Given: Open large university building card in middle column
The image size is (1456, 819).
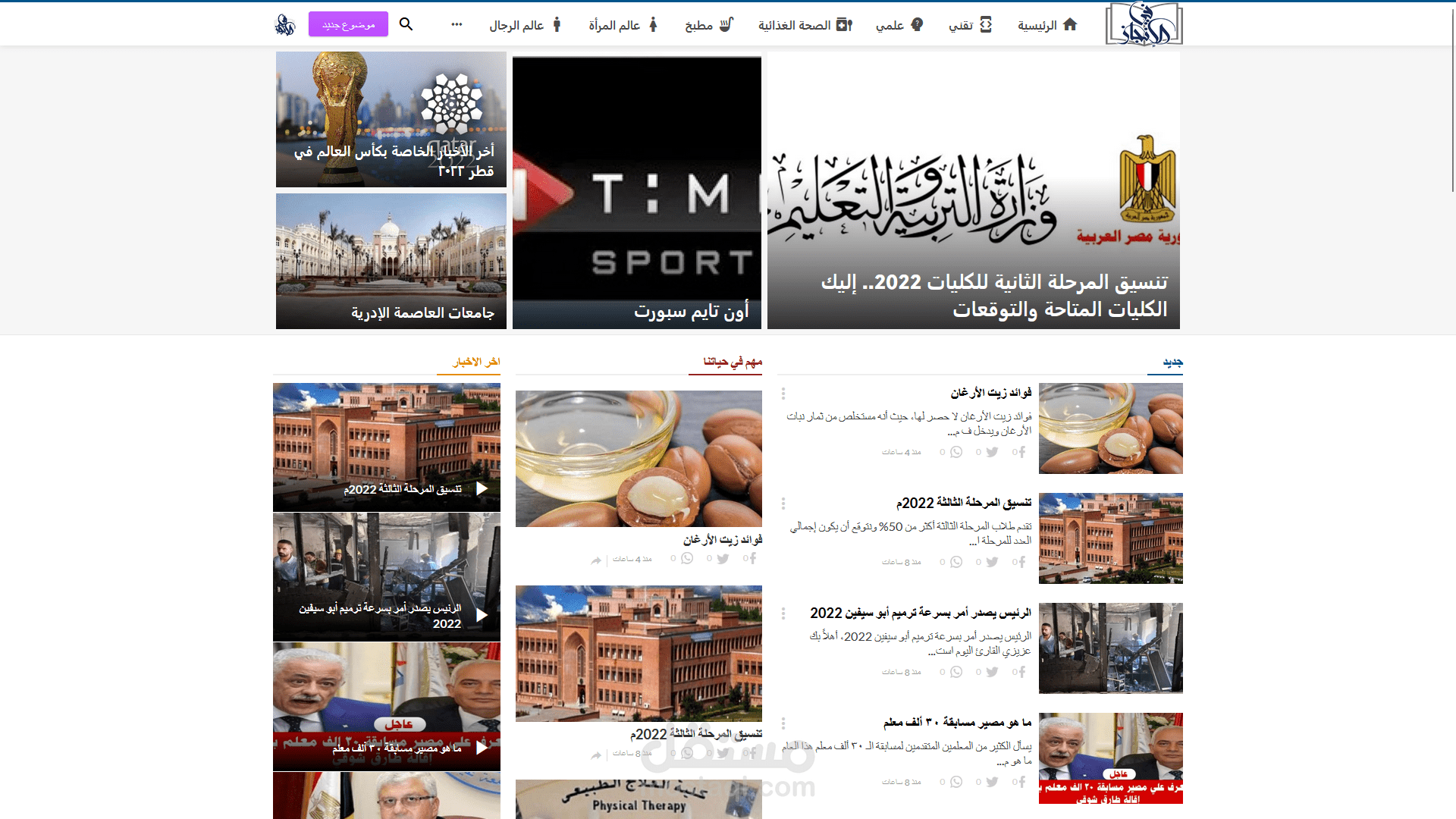Looking at the screenshot, I should pyautogui.click(x=639, y=654).
